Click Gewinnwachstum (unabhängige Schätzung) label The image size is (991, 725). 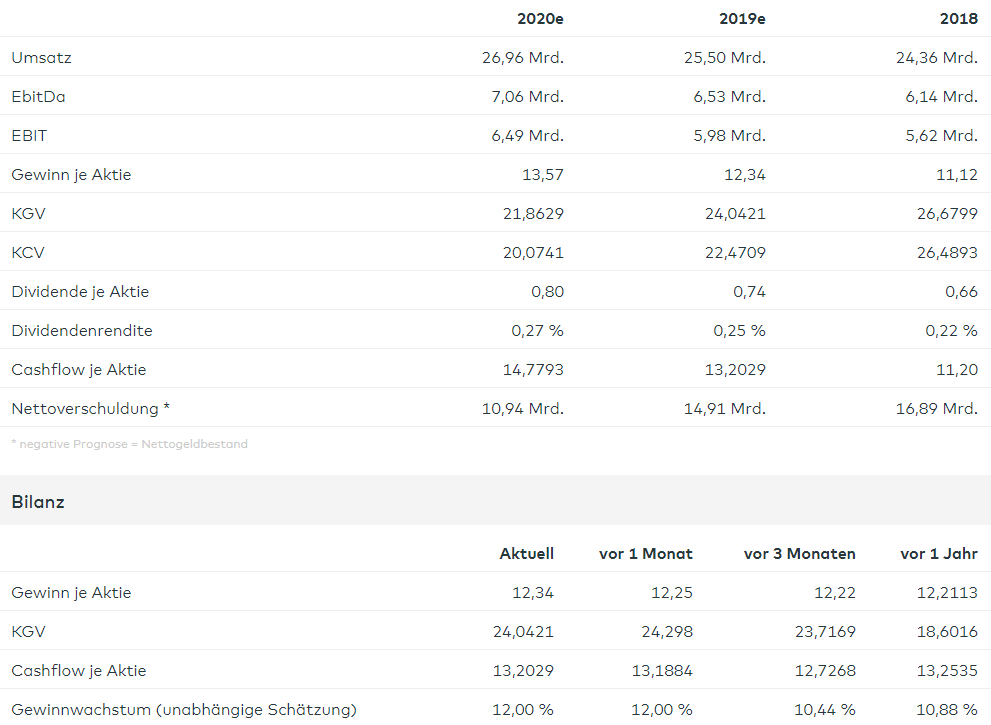click(183, 710)
